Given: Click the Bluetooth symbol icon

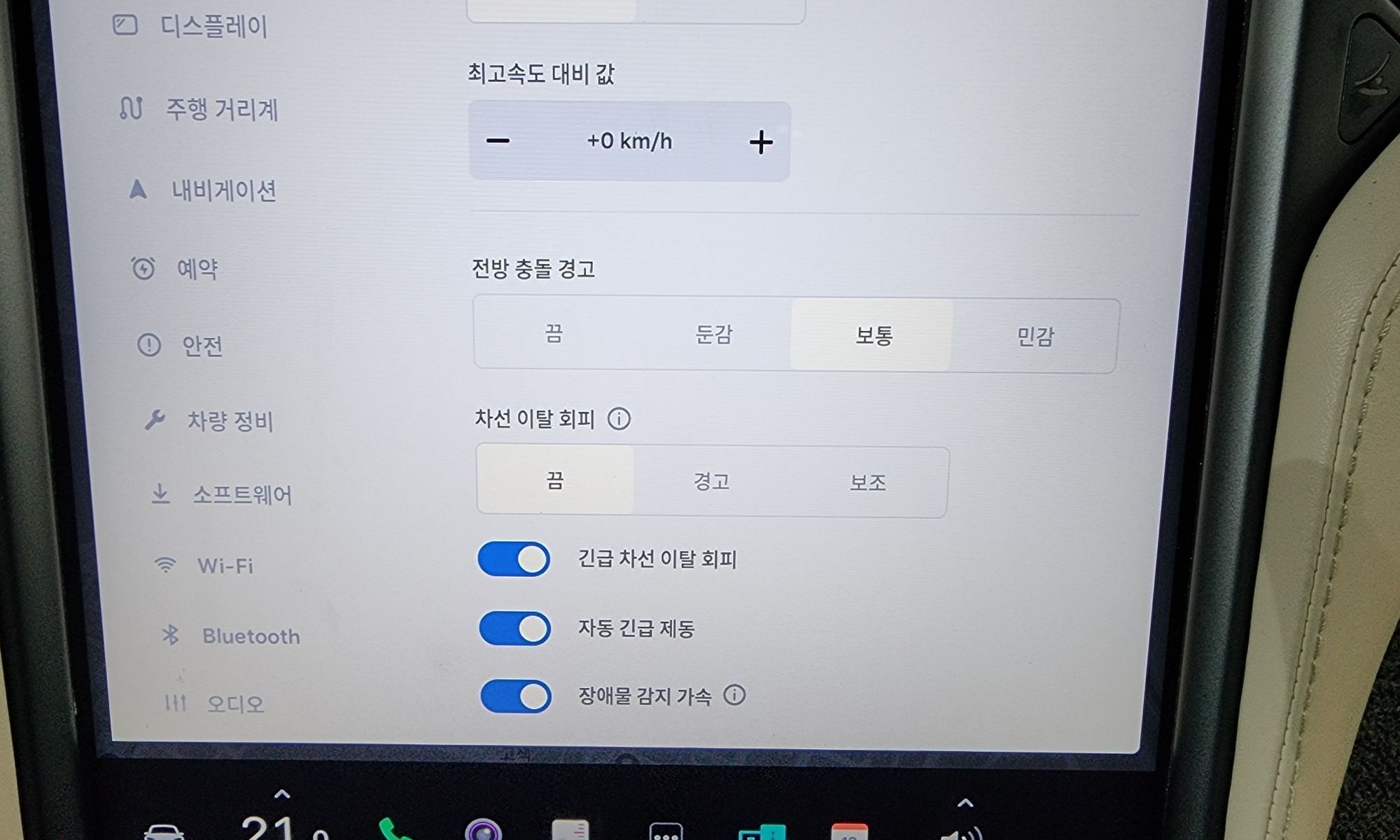Looking at the screenshot, I should pos(170,635).
